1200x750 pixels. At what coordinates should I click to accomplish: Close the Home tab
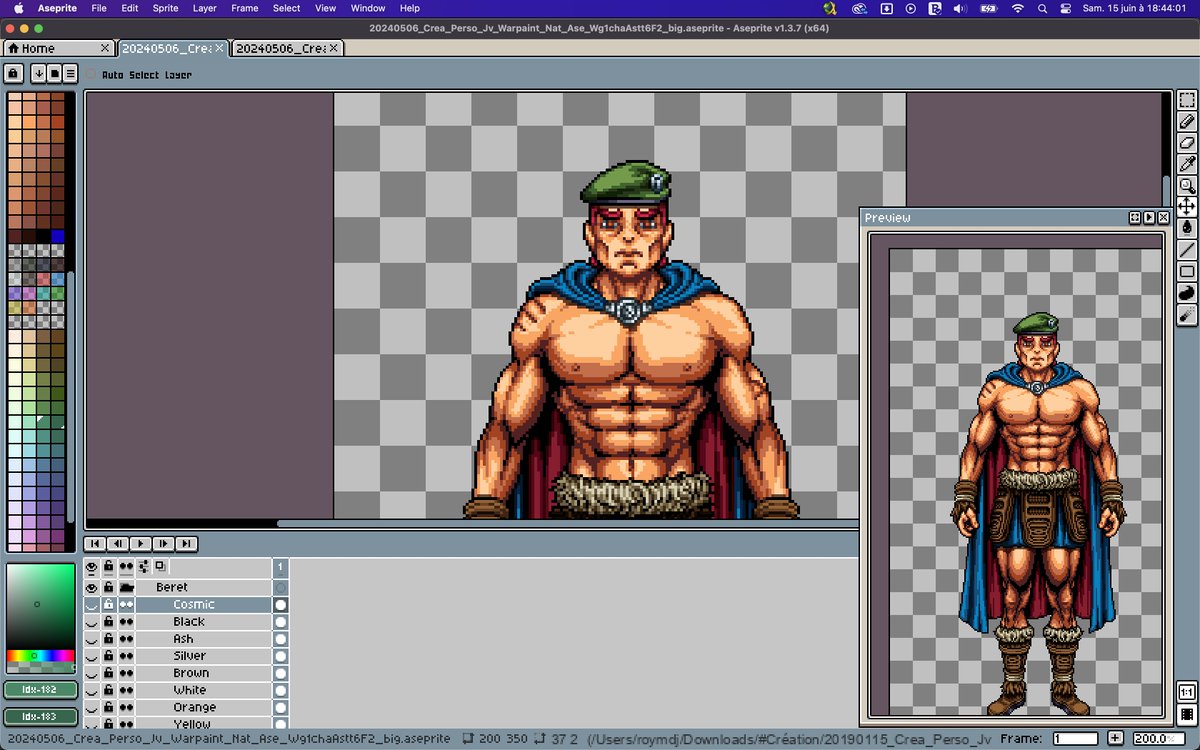pyautogui.click(x=105, y=48)
